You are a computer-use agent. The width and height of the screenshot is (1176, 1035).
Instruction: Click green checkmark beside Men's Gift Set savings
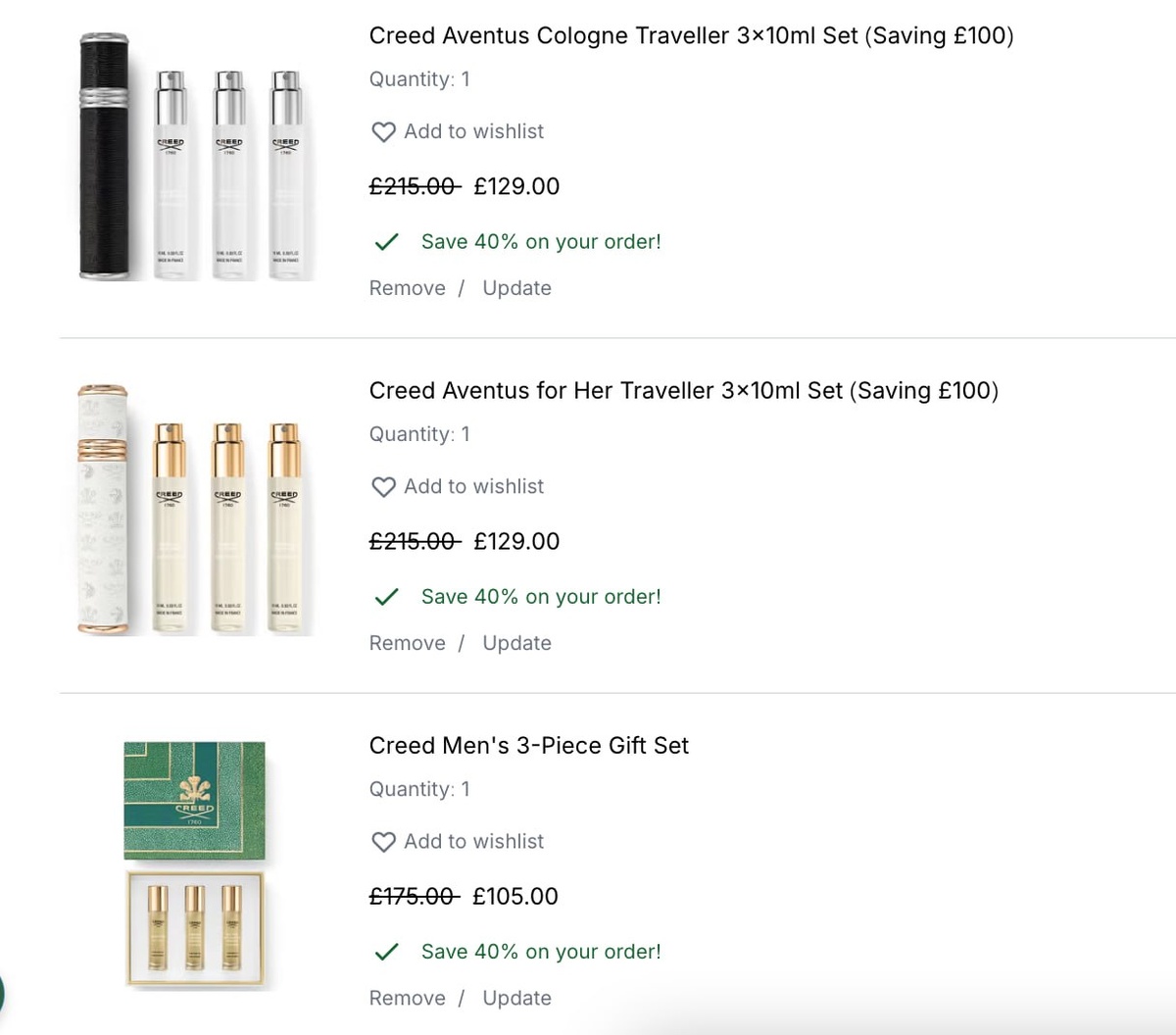387,952
